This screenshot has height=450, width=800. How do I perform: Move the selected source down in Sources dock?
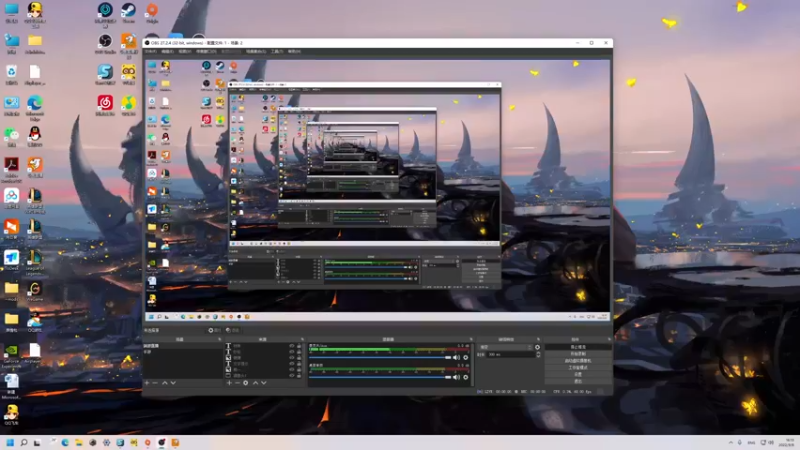click(x=264, y=383)
